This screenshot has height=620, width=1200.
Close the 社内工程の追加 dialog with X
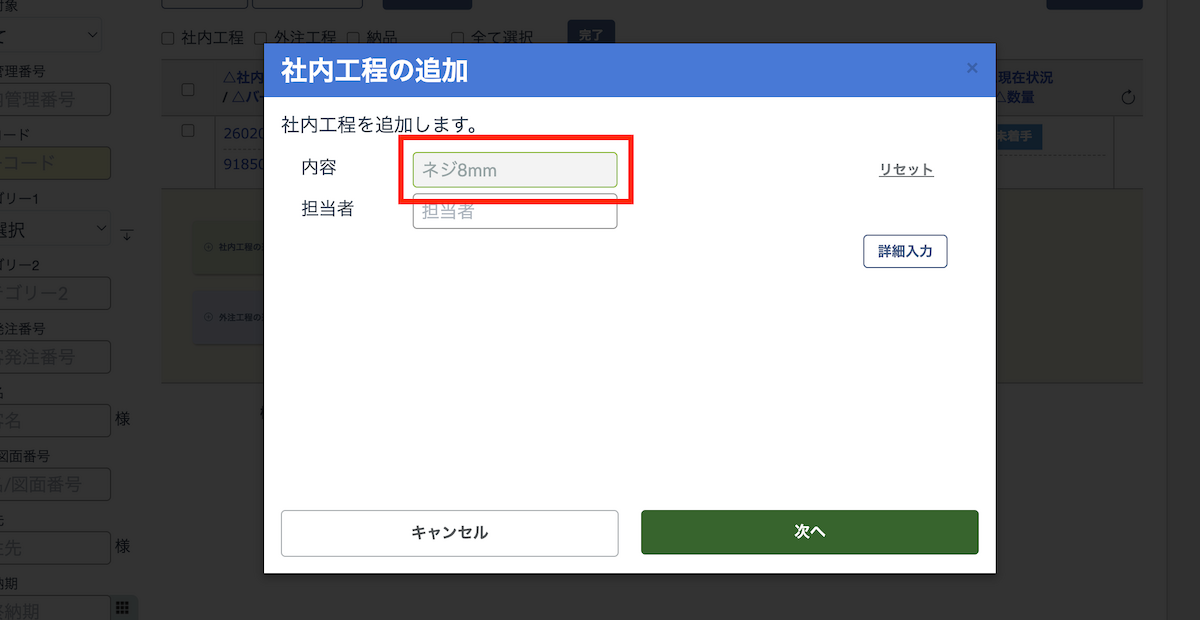click(x=972, y=69)
